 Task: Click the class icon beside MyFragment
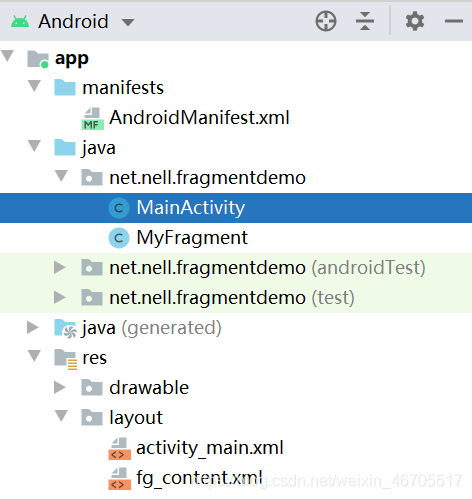coord(119,238)
